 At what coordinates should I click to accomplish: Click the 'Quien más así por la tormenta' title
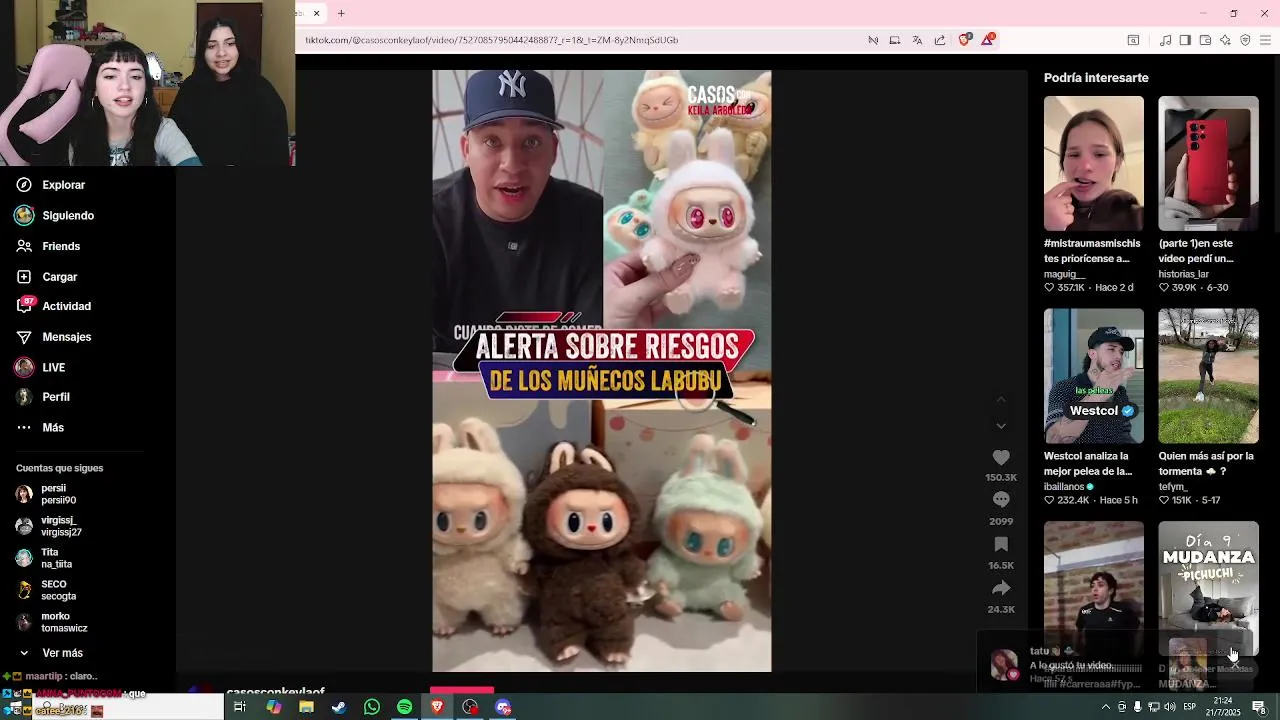pyautogui.click(x=1206, y=463)
